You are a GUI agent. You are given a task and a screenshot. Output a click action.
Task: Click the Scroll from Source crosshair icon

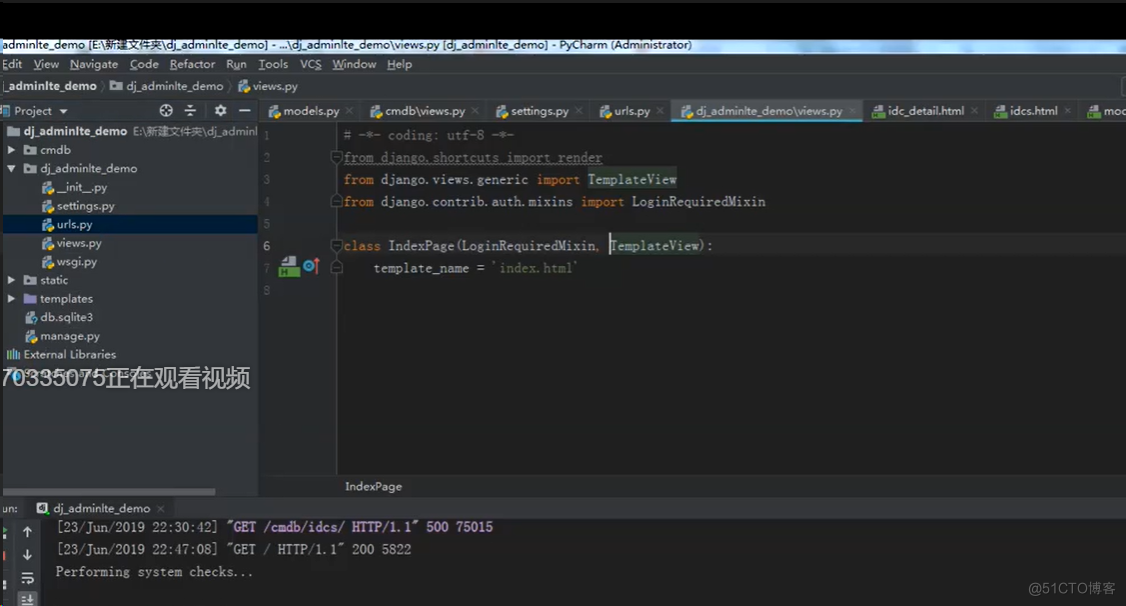(x=165, y=111)
